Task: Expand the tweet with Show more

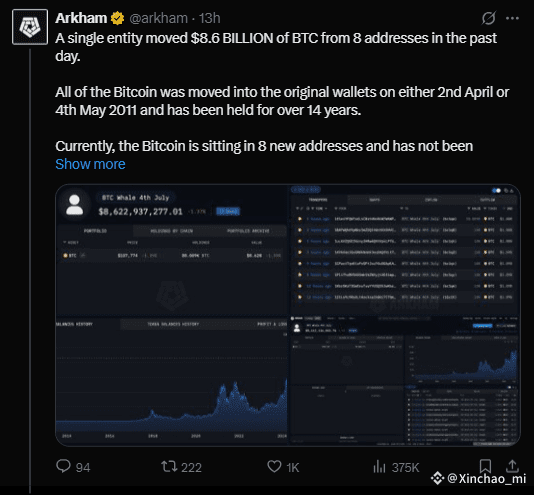Action: 90,164
